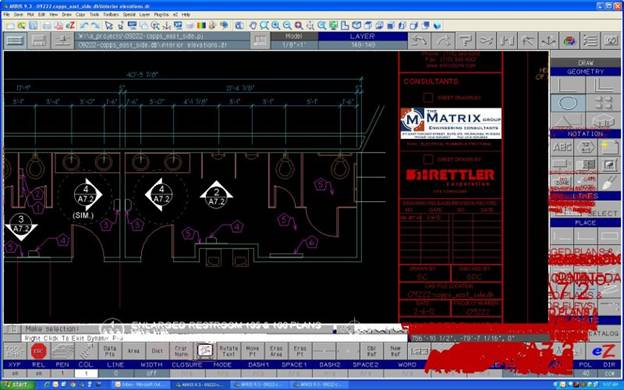Open the Layer menu
The width and height of the screenshot is (624, 390).
[144, 14]
